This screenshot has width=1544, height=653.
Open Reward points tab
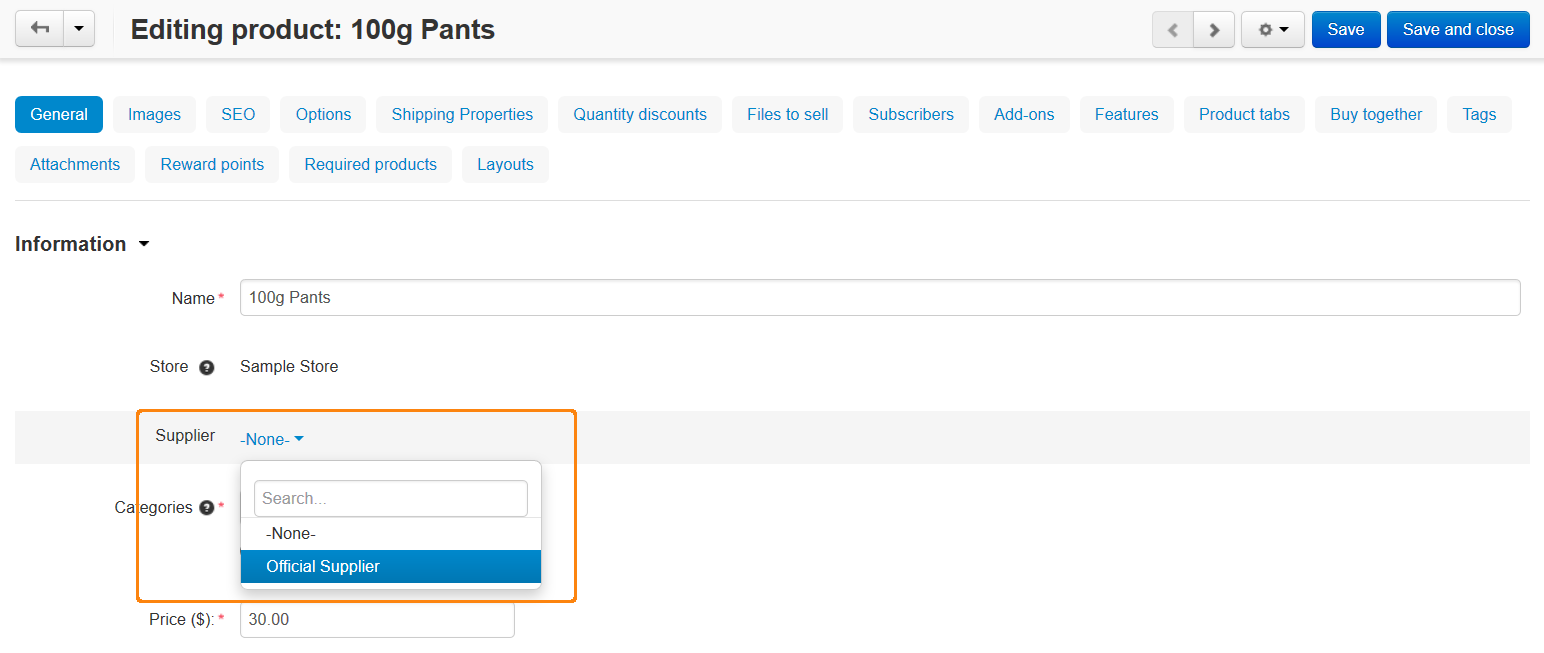tap(212, 164)
